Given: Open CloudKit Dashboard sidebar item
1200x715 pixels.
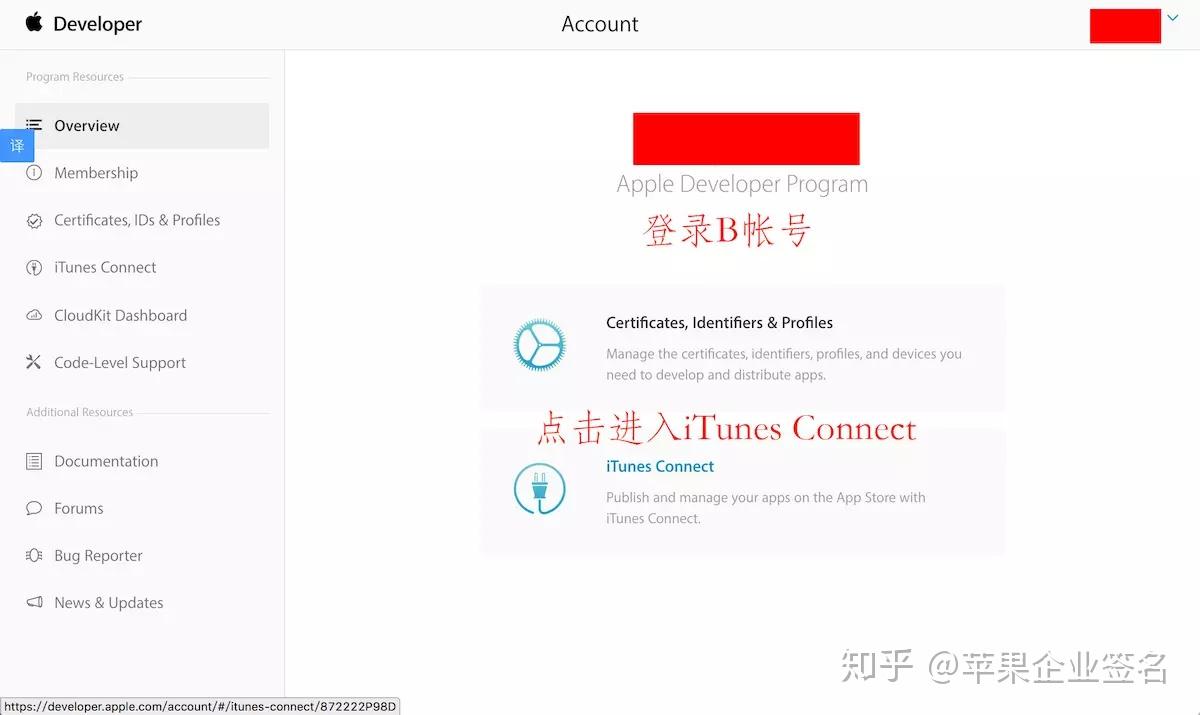Looking at the screenshot, I should click(x=120, y=315).
